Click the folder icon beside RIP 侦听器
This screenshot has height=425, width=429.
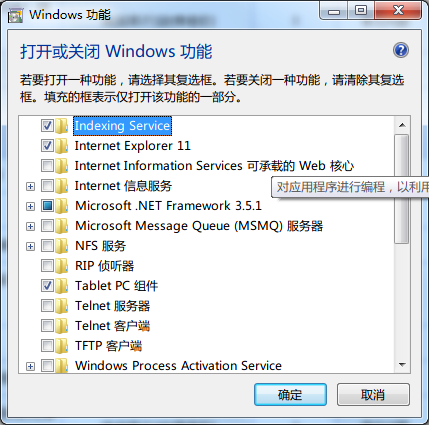coord(62,266)
